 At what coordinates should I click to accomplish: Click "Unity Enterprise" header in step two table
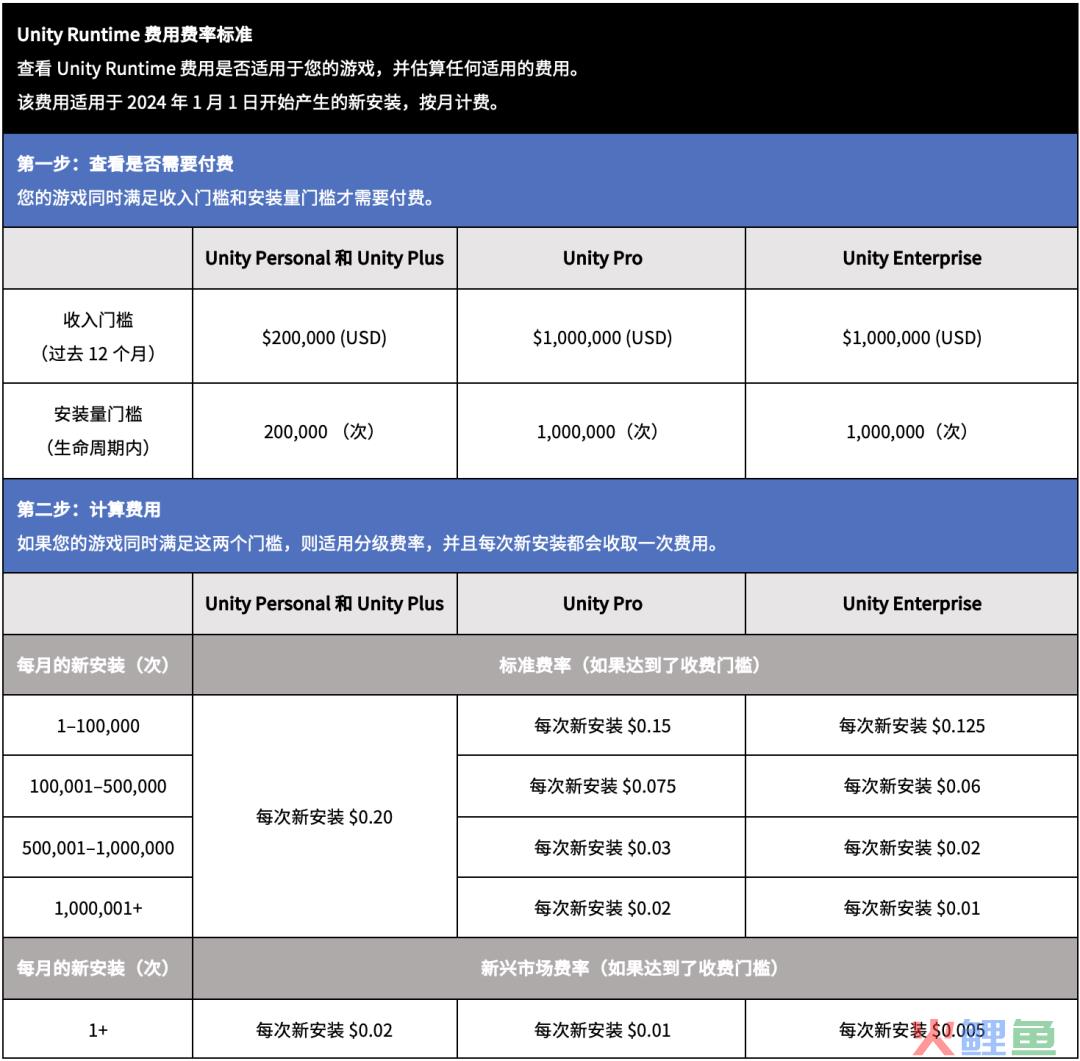pyautogui.click(x=912, y=604)
